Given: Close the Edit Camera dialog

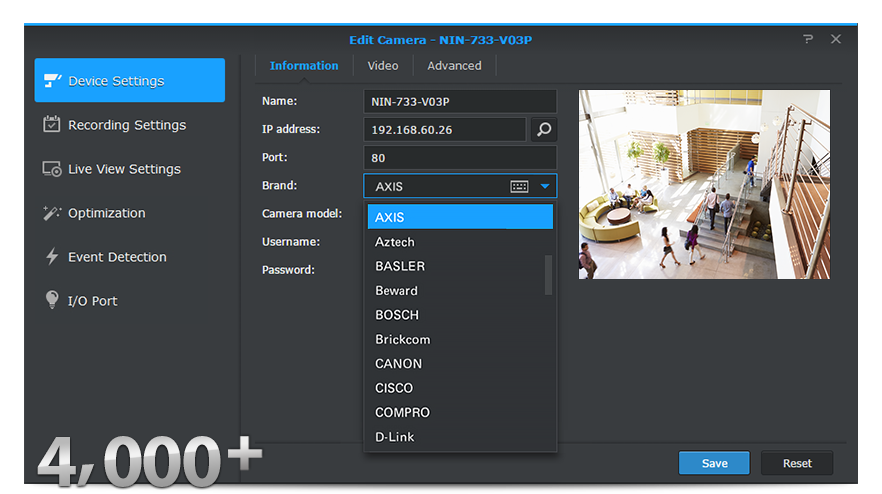Looking at the screenshot, I should coord(836,39).
